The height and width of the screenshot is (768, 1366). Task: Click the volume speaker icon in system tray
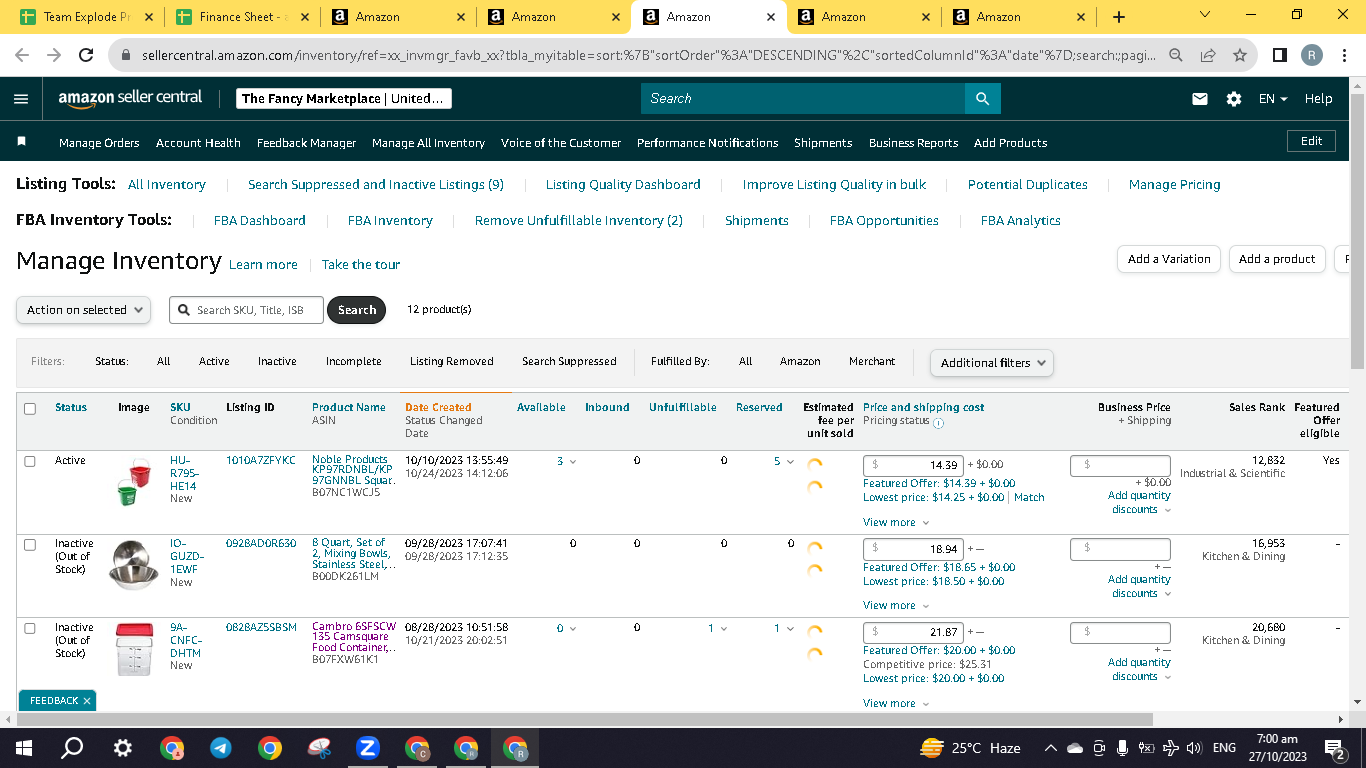tap(1194, 748)
